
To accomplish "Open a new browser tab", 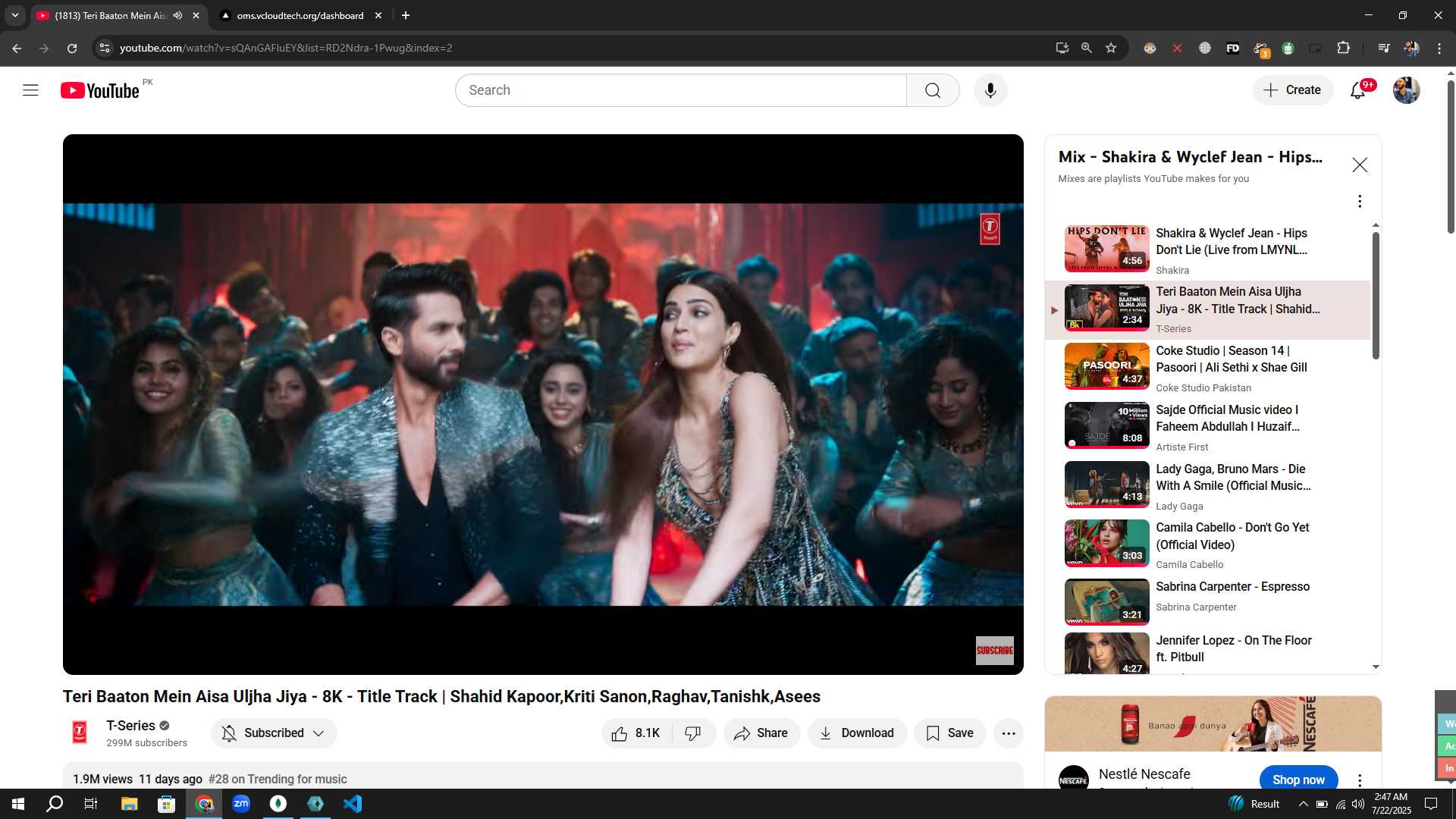I will [x=406, y=15].
